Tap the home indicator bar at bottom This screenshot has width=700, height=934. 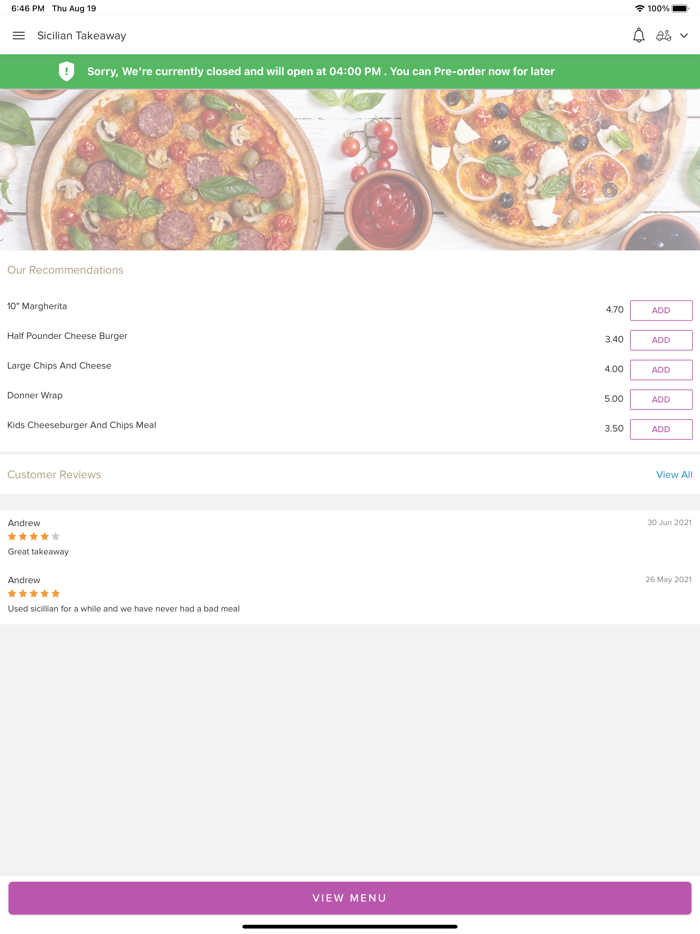click(350, 925)
